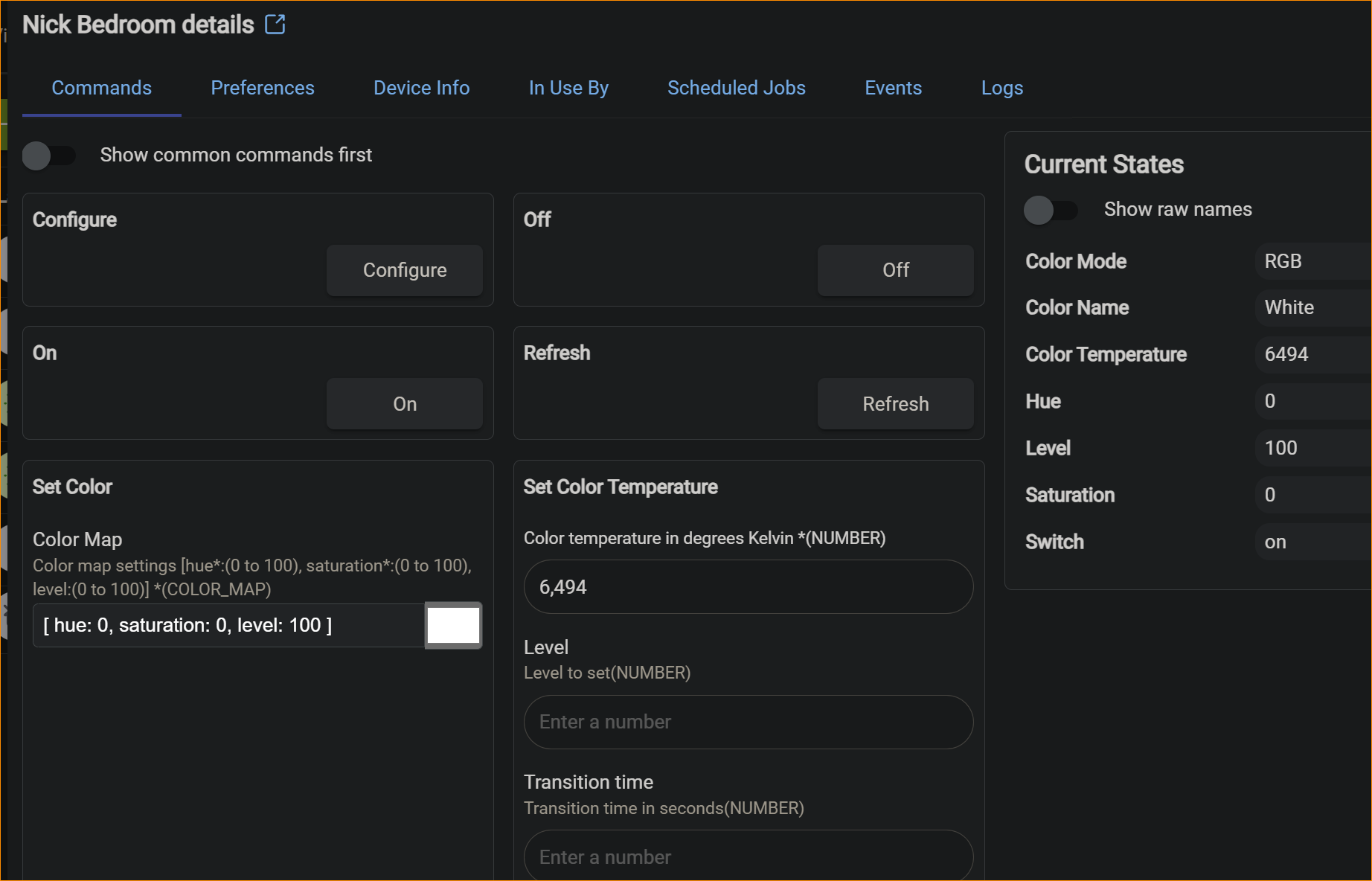
Task: Click the Level number input field
Action: (x=748, y=722)
